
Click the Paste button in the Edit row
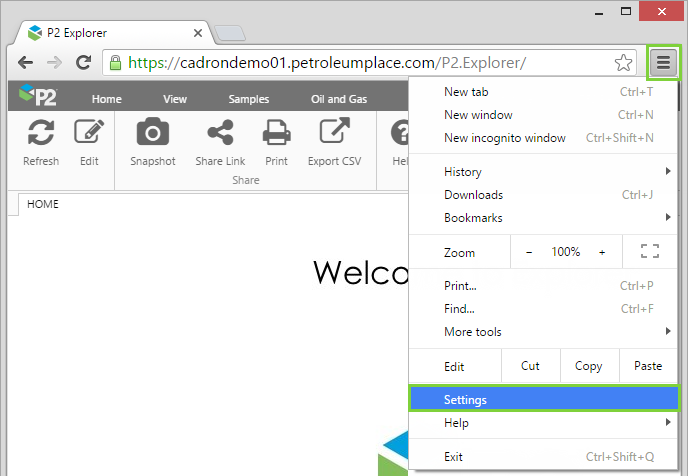[648, 366]
